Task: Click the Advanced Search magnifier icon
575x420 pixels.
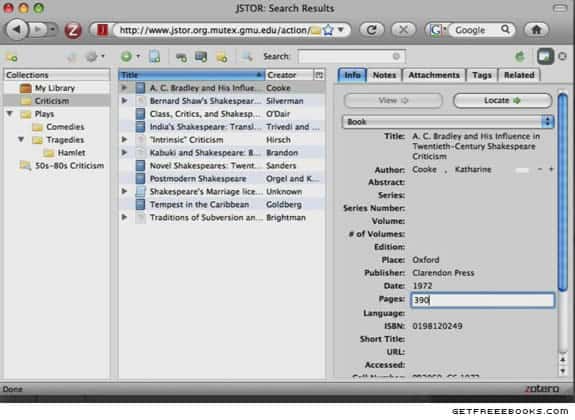Action: (247, 56)
